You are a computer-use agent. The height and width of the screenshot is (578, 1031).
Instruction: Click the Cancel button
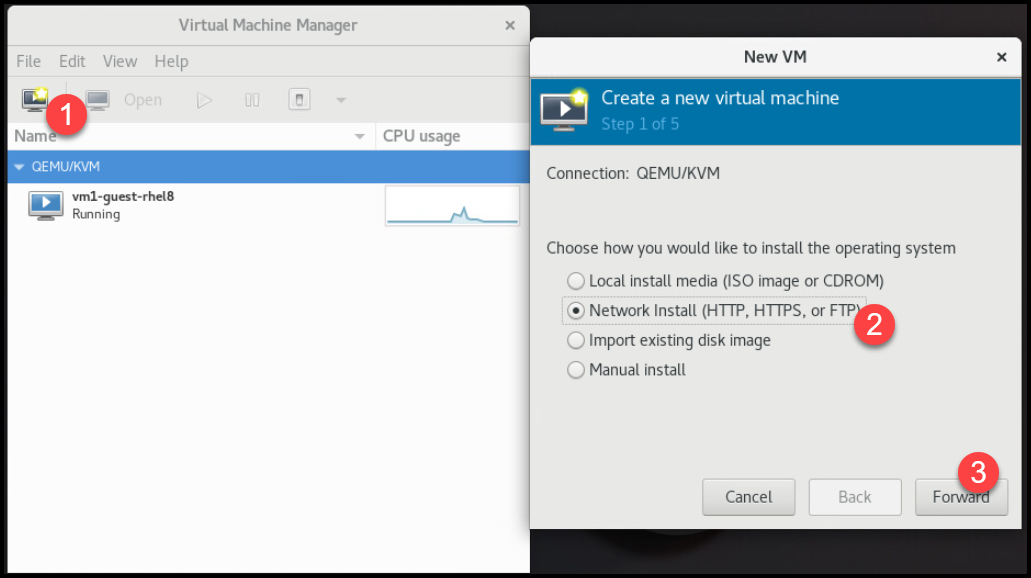[x=748, y=497]
